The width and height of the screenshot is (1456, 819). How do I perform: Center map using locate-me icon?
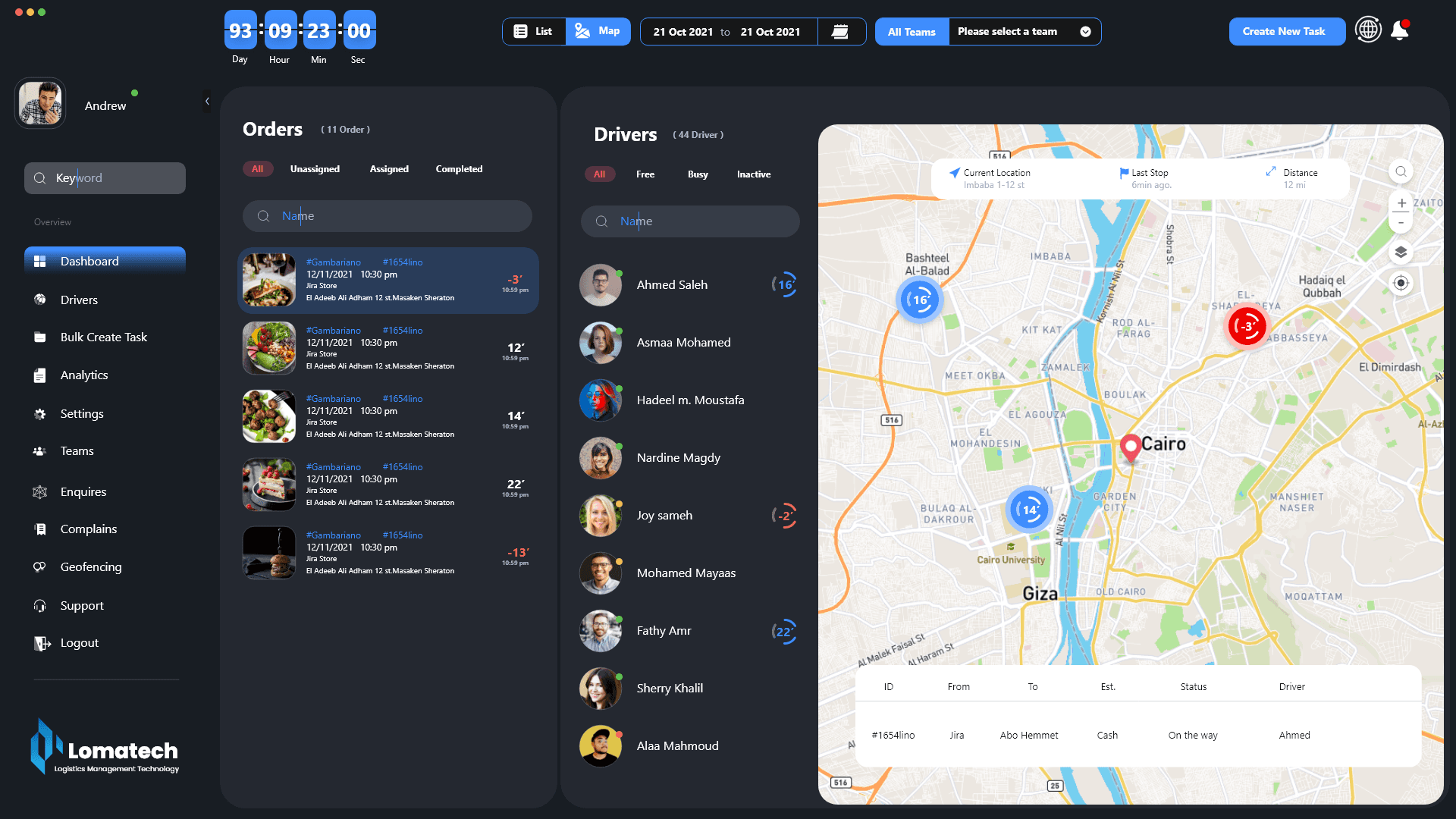click(x=1401, y=283)
